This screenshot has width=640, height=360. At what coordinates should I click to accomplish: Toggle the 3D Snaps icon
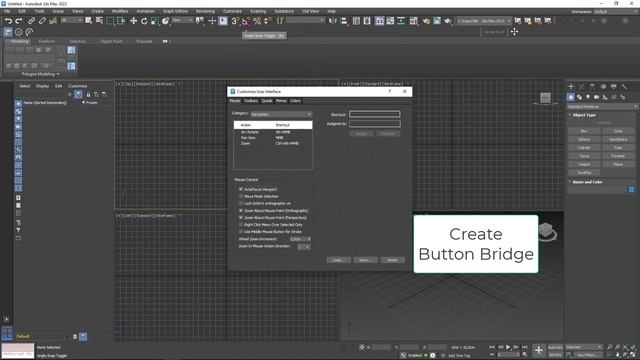click(235, 21)
